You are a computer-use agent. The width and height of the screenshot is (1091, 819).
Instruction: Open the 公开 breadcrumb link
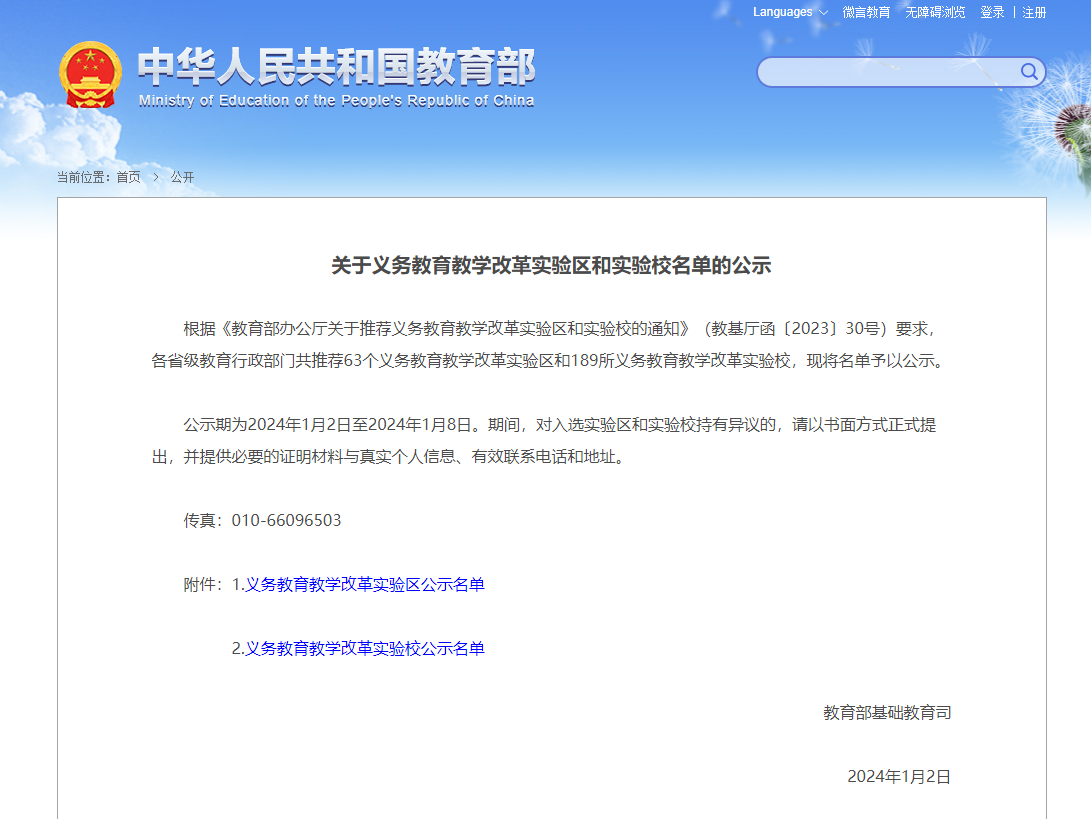click(182, 177)
